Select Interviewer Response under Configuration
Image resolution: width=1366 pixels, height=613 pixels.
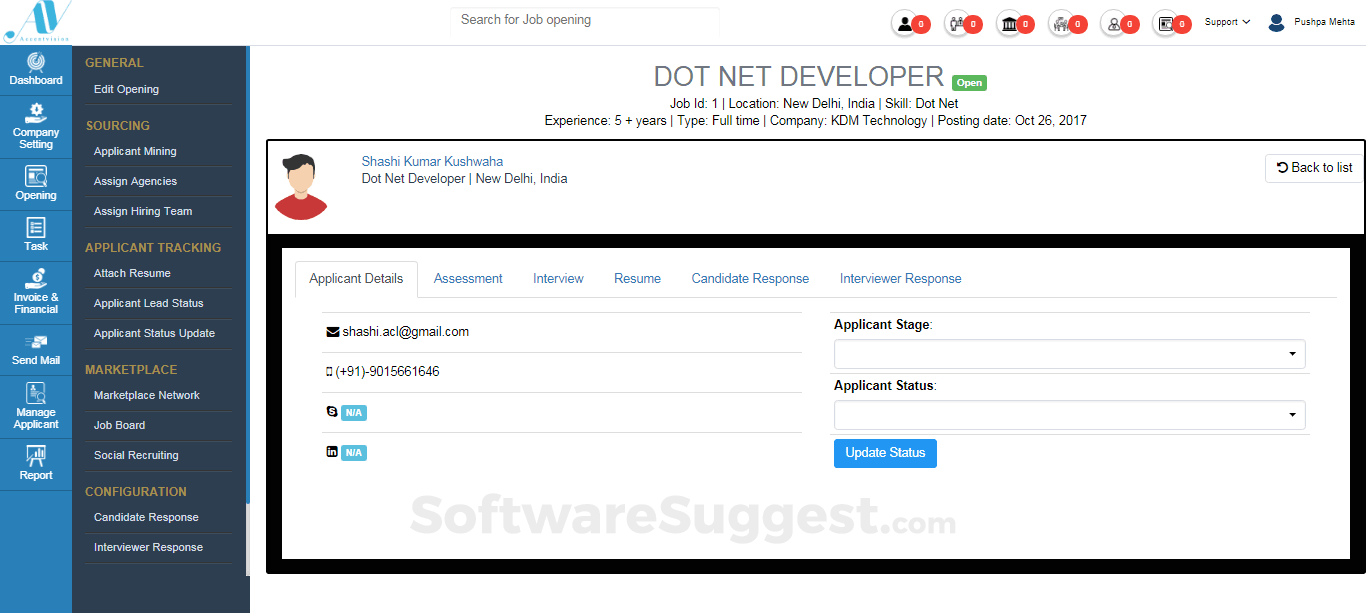tap(148, 547)
